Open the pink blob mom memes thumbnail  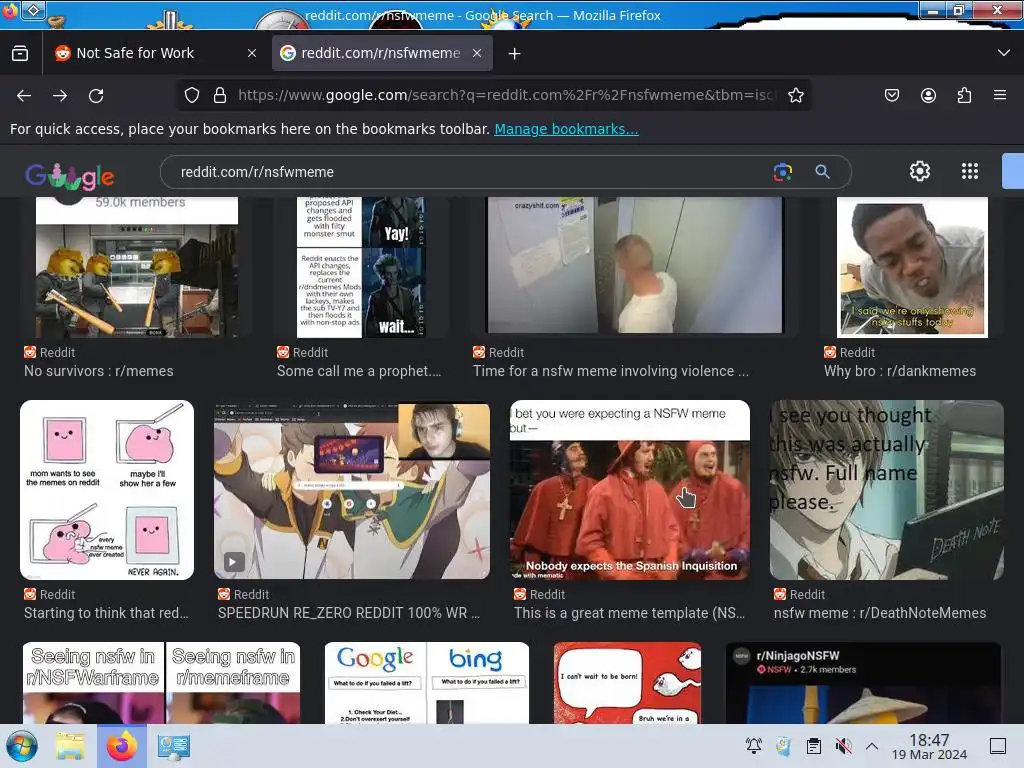click(x=107, y=490)
